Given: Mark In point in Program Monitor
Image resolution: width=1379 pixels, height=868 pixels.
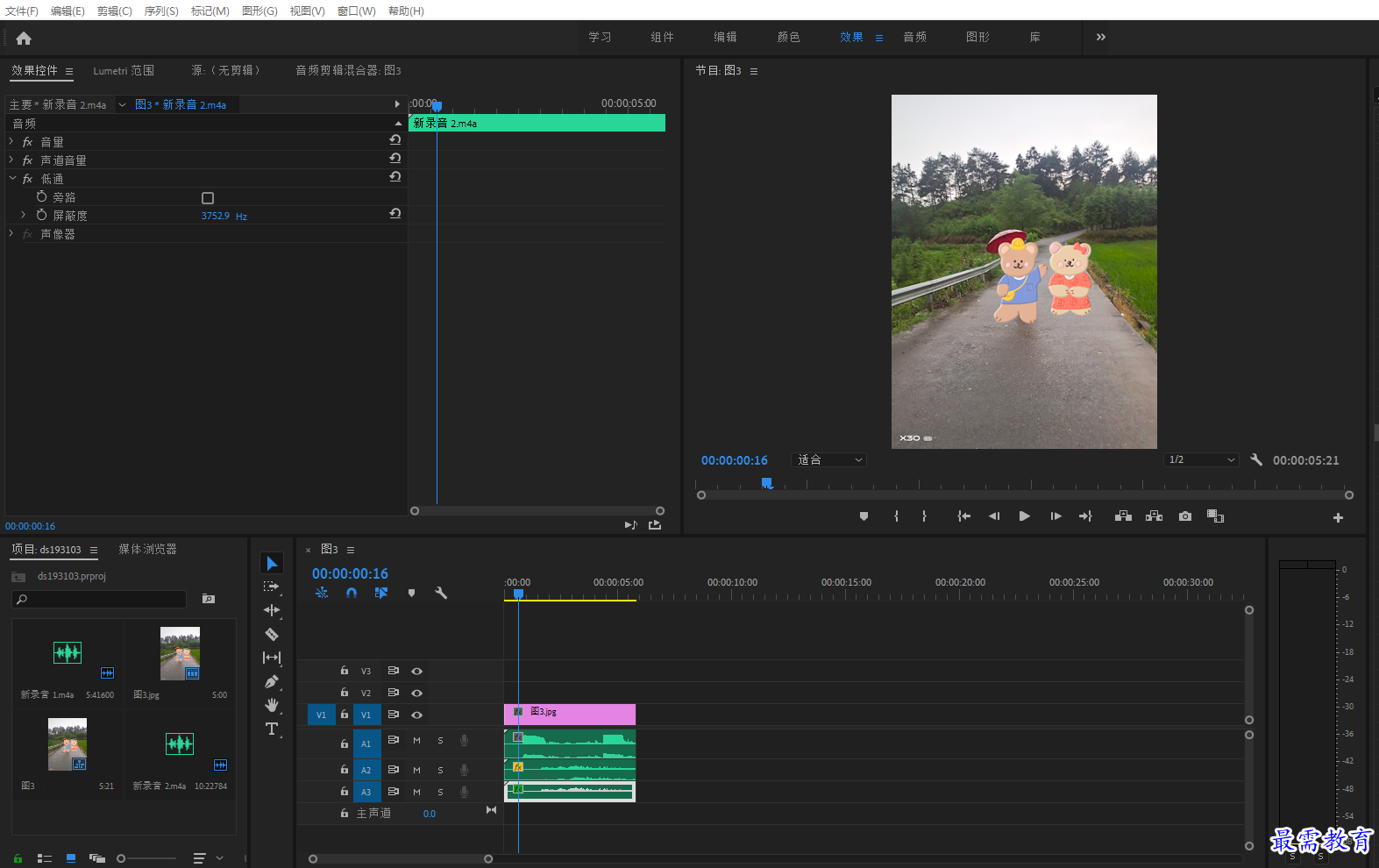Looking at the screenshot, I should click(896, 516).
